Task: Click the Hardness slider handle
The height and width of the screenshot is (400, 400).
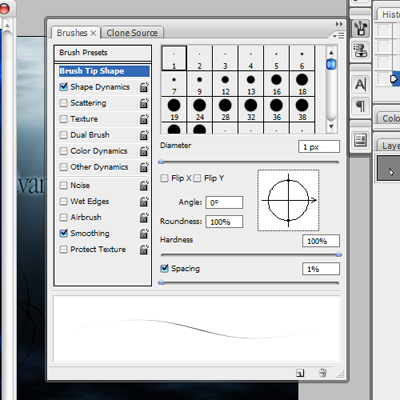Action: [339, 255]
